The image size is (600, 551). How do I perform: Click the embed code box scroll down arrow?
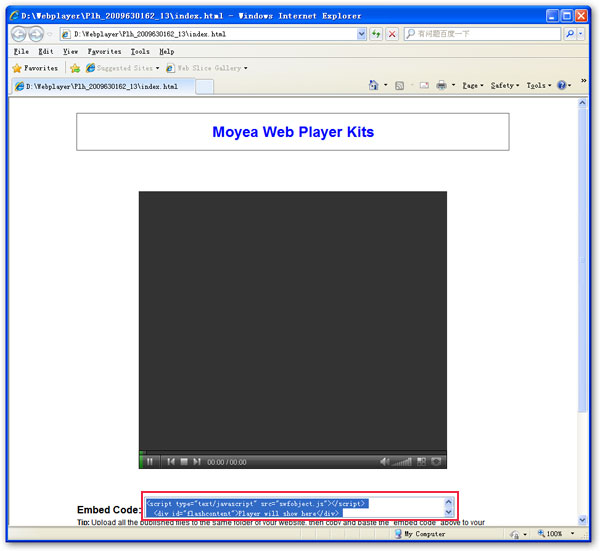click(448, 512)
